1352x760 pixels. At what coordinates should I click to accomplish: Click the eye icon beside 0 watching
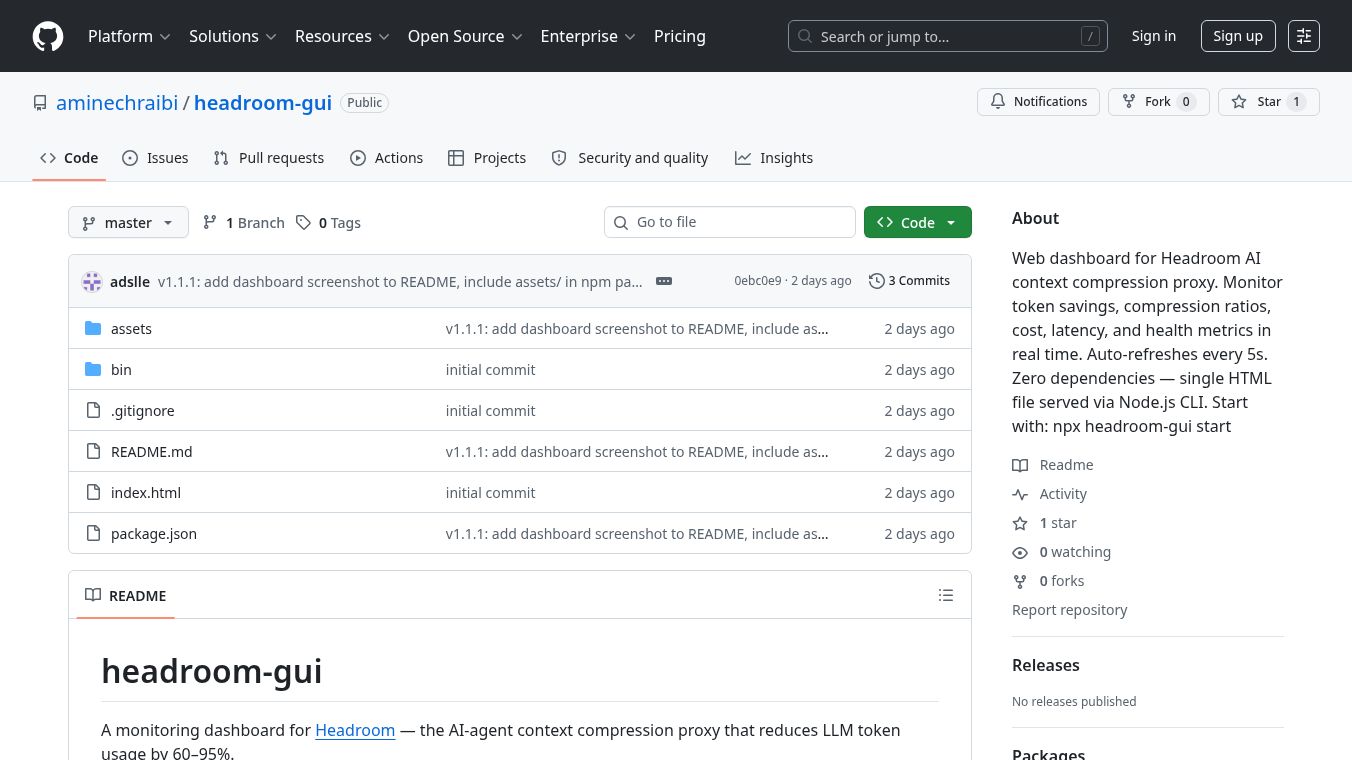coord(1020,553)
